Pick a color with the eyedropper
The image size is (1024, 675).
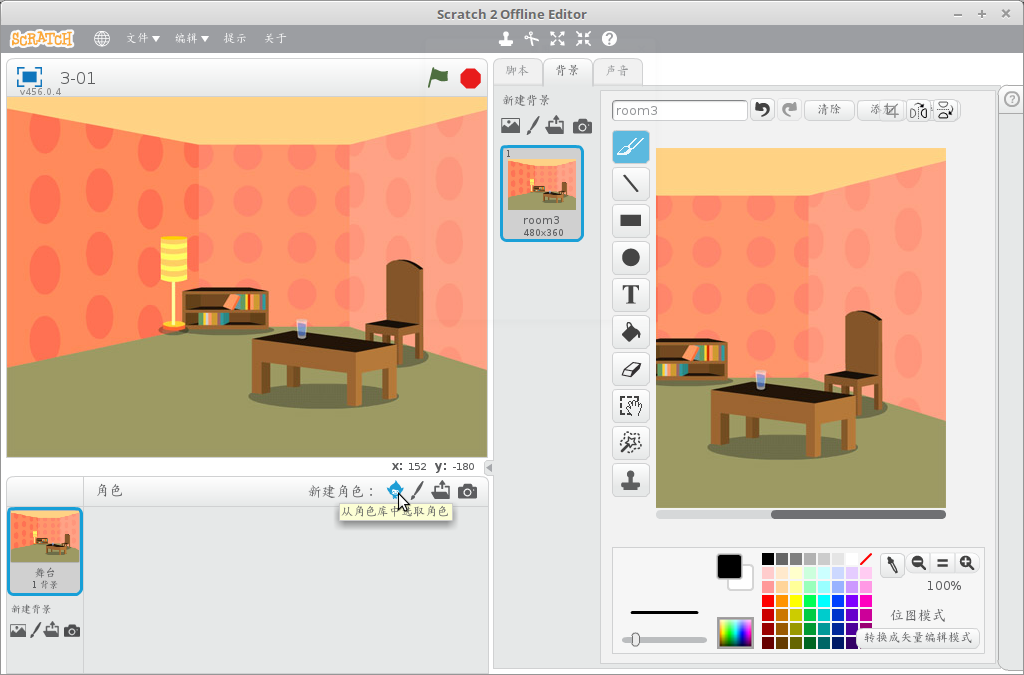click(x=891, y=564)
